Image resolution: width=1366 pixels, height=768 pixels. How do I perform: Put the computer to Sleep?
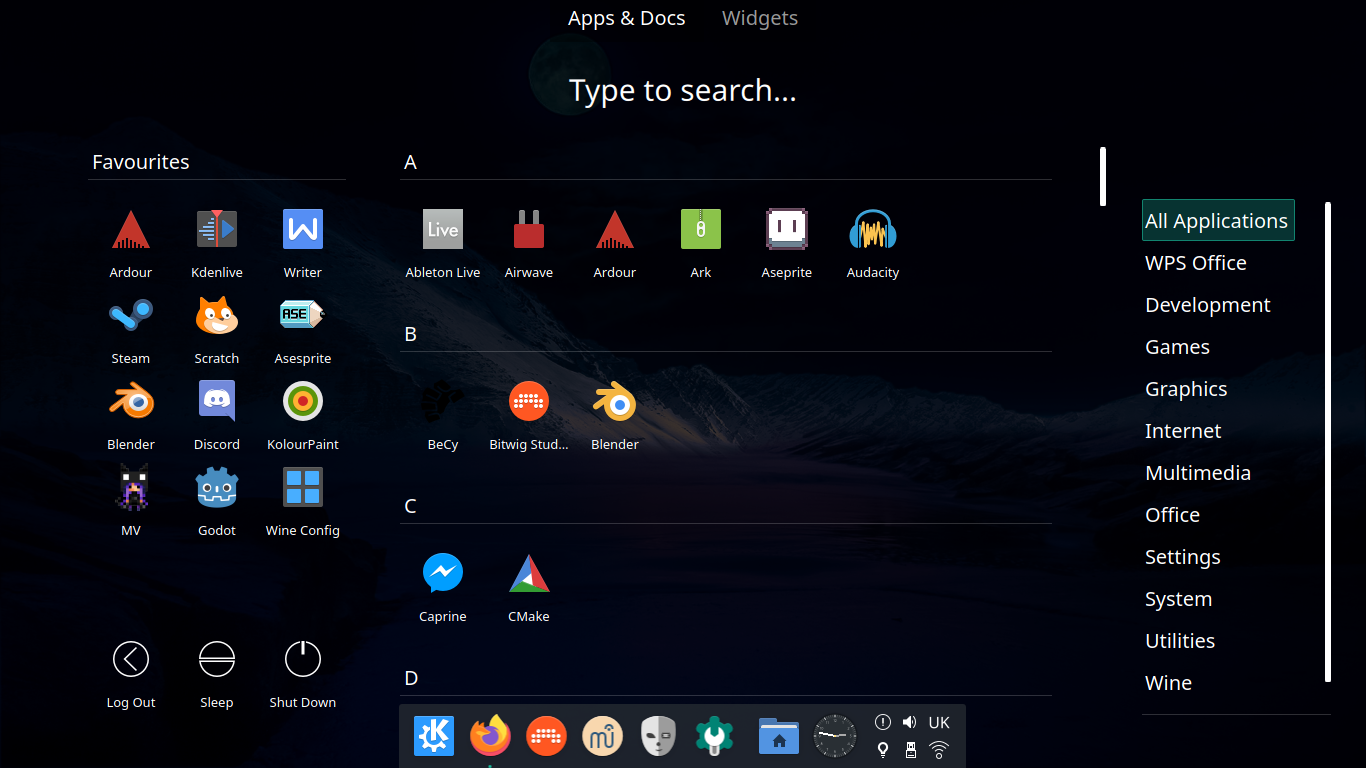(x=217, y=673)
